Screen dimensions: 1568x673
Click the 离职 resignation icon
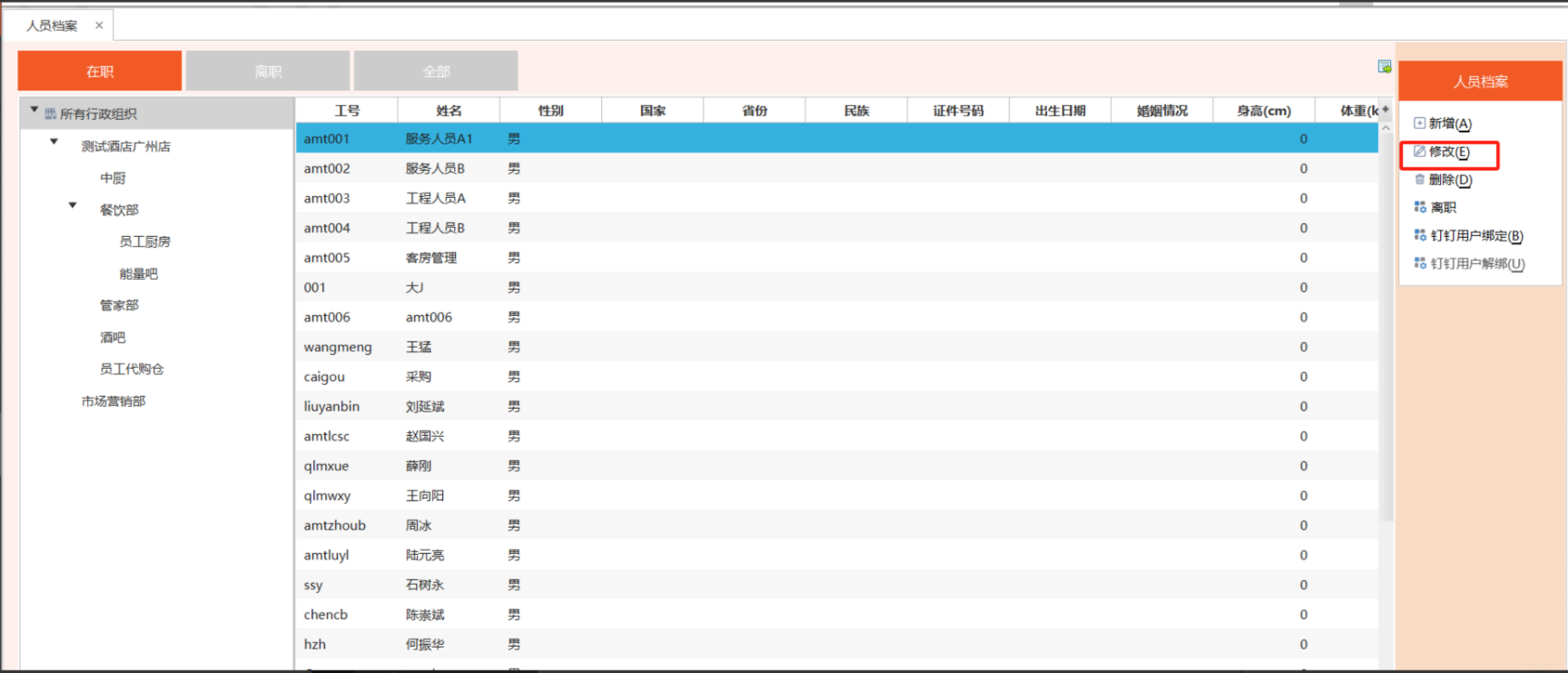point(1420,207)
